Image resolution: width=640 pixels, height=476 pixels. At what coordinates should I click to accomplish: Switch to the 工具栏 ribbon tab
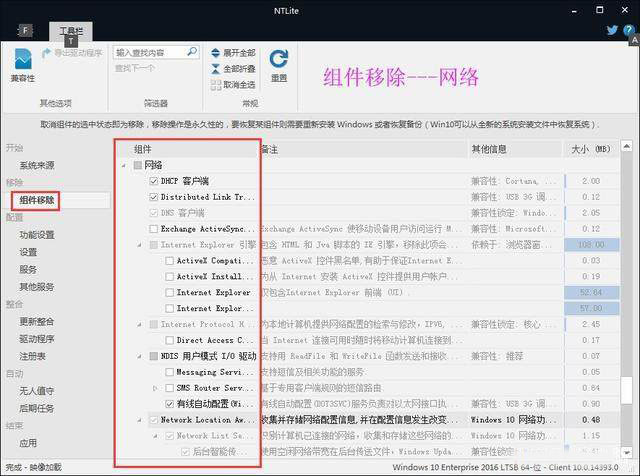(71, 31)
